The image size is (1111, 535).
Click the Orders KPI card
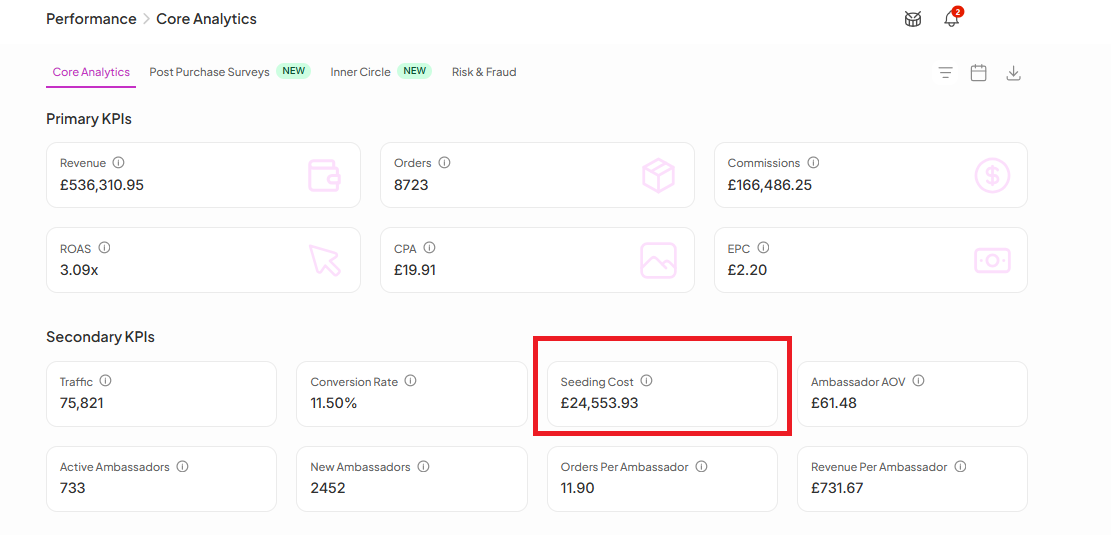click(x=537, y=175)
